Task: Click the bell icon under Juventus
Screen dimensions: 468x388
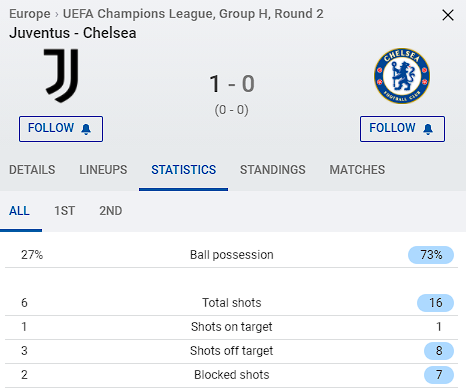Action: pyautogui.click(x=86, y=129)
